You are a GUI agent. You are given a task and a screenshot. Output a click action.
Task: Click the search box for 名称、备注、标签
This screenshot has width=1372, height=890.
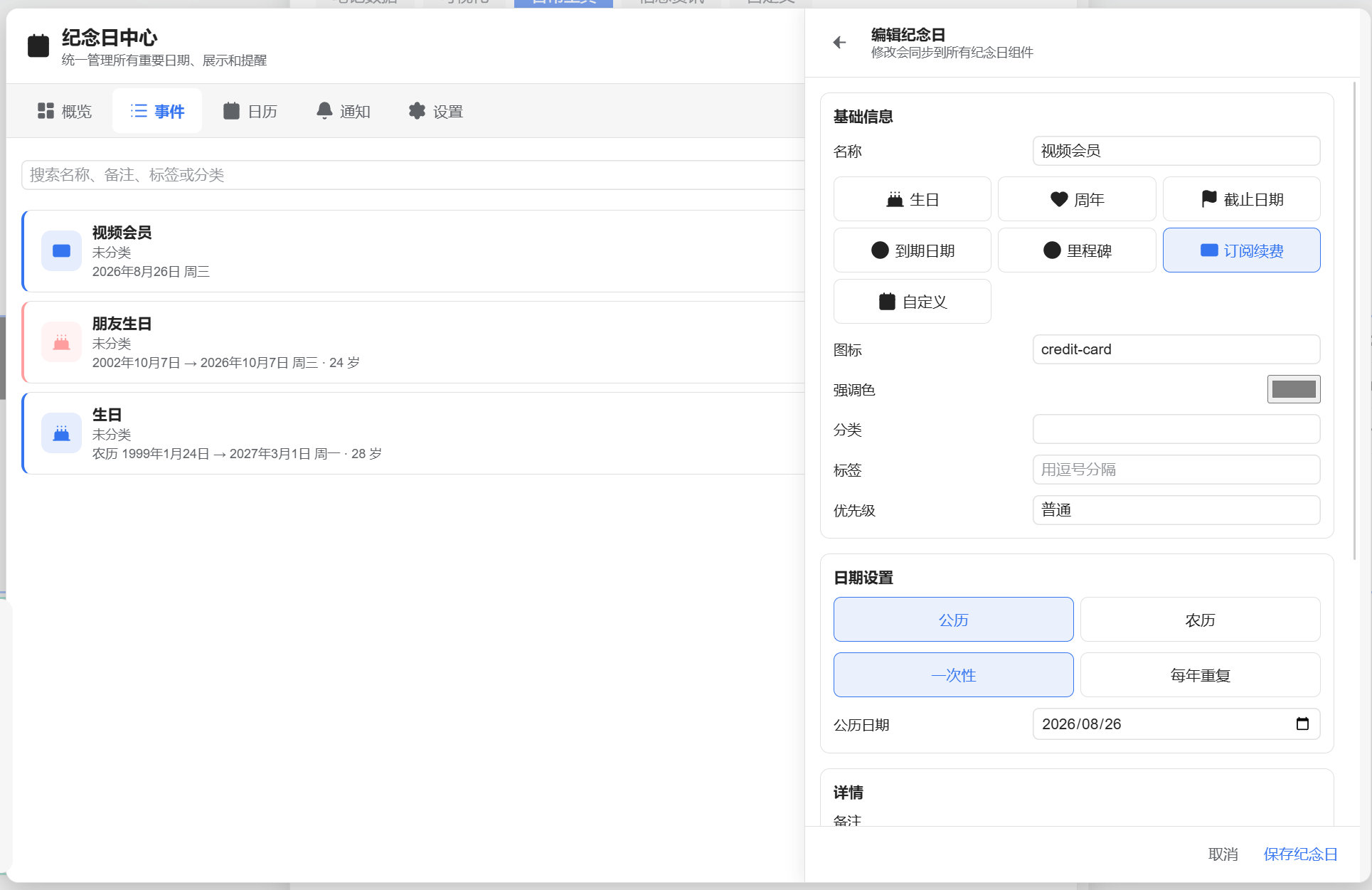pyautogui.click(x=413, y=175)
